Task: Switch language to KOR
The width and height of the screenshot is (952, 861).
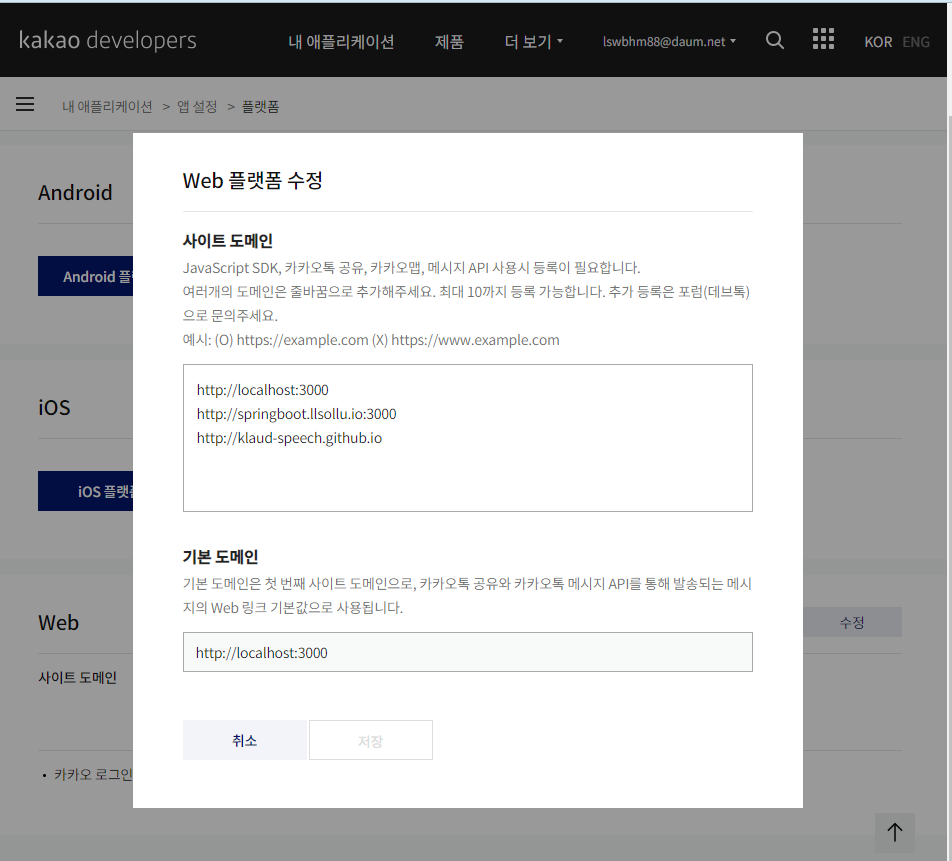Action: point(878,42)
